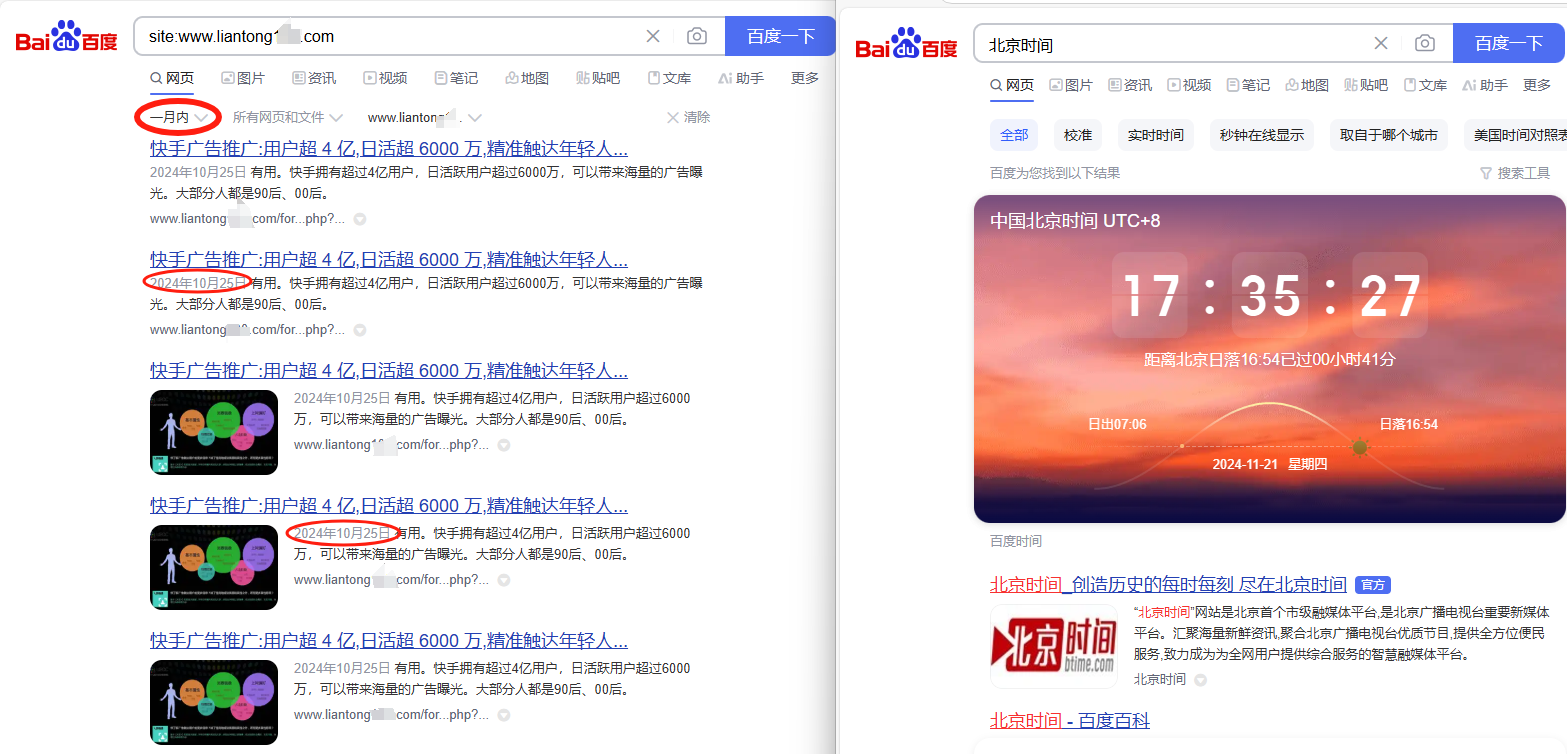Viewport: 1567px width, 754px height.
Task: Open 北京时间 - 百度百科 link
Action: [1070, 720]
